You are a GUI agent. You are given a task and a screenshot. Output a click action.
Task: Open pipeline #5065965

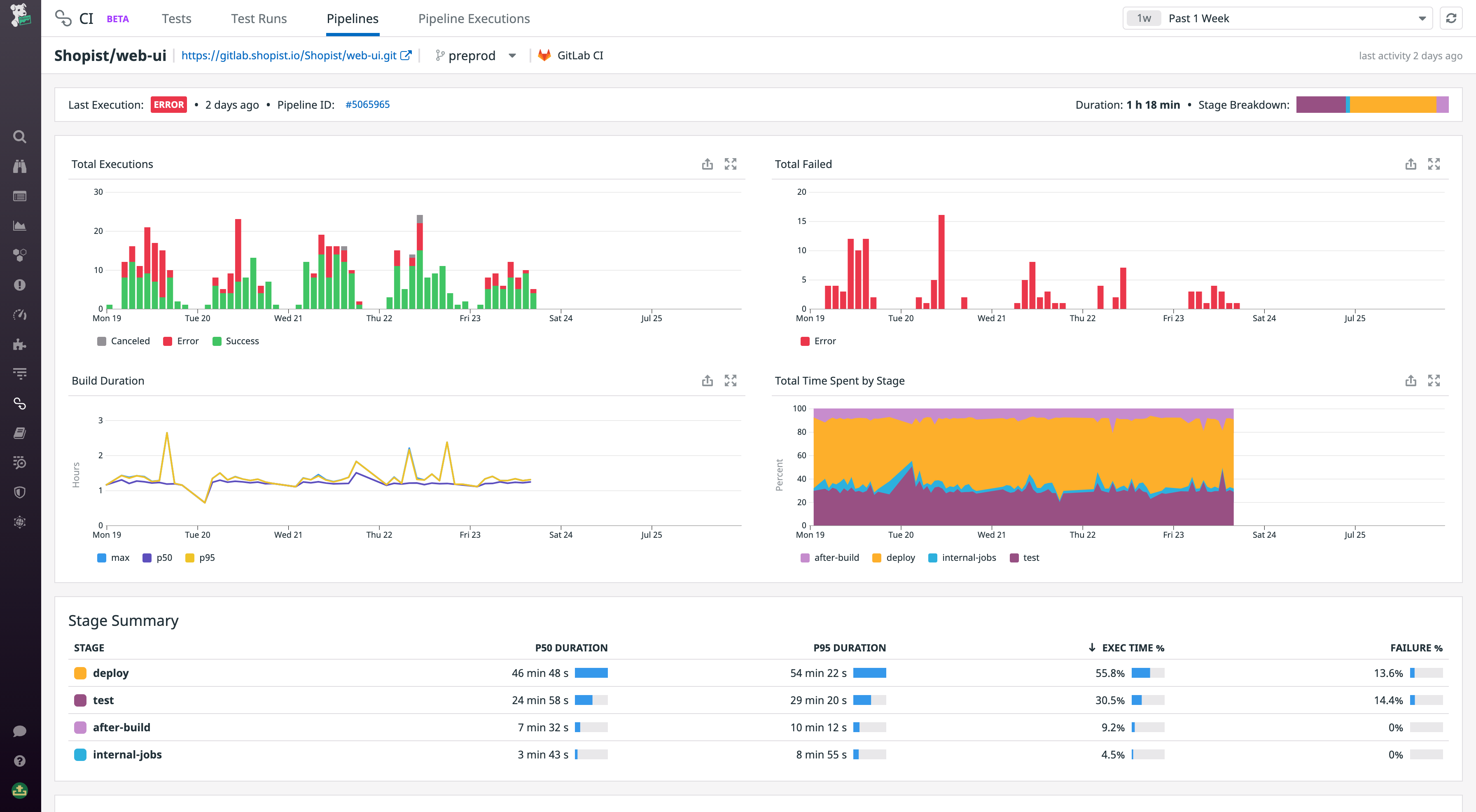tap(367, 104)
